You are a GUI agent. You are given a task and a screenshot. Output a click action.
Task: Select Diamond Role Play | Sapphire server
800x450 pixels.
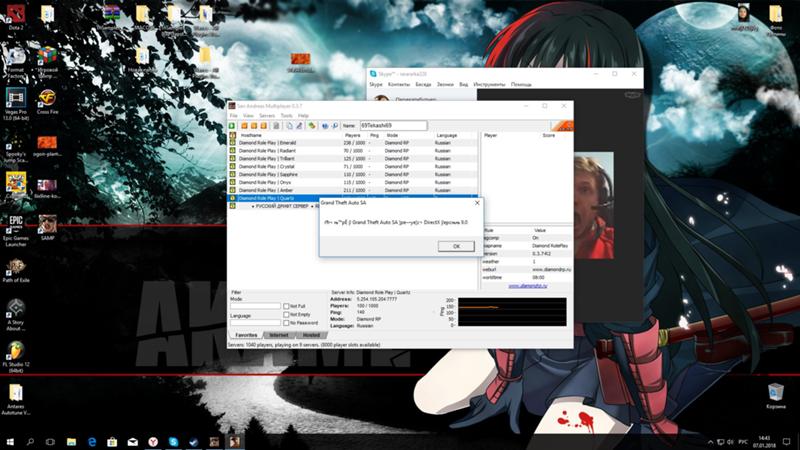pos(353,174)
